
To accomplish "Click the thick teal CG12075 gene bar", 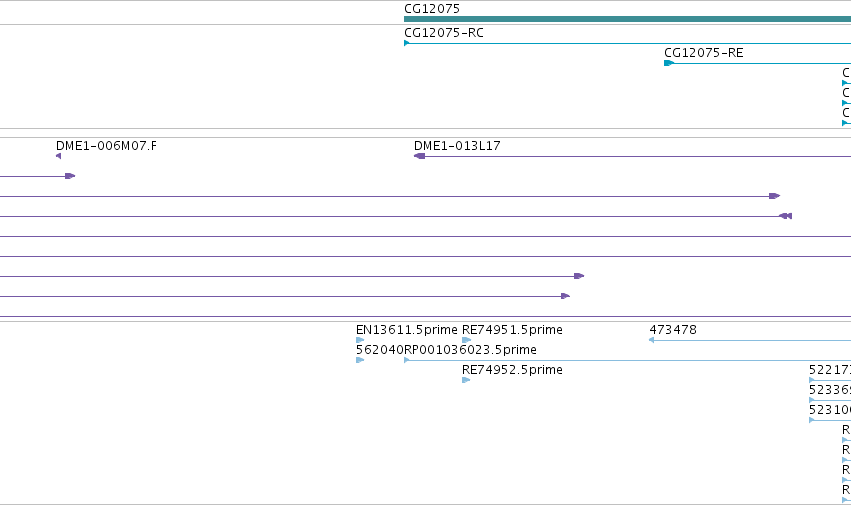I will (627, 20).
